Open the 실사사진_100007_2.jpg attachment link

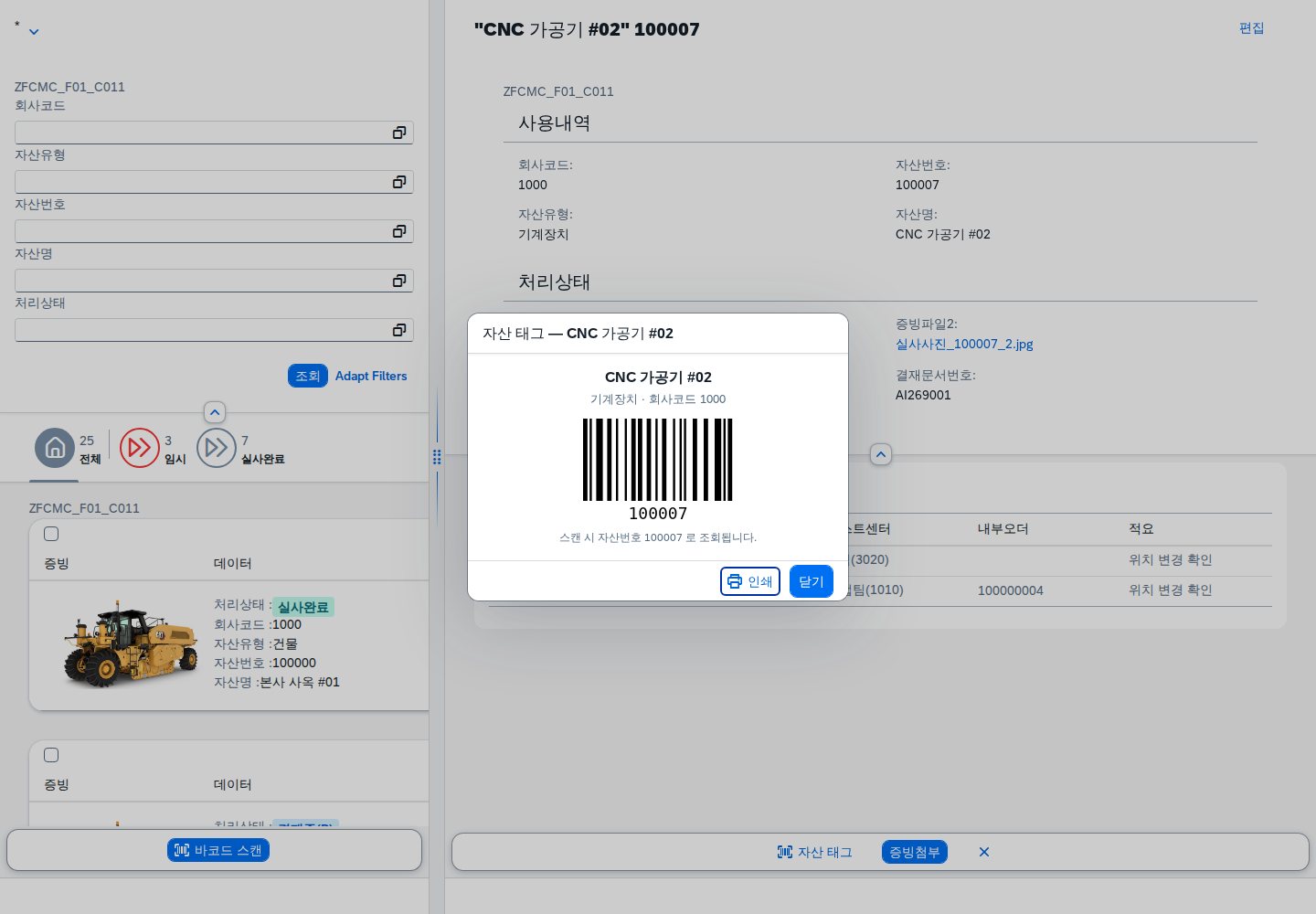coord(964,344)
